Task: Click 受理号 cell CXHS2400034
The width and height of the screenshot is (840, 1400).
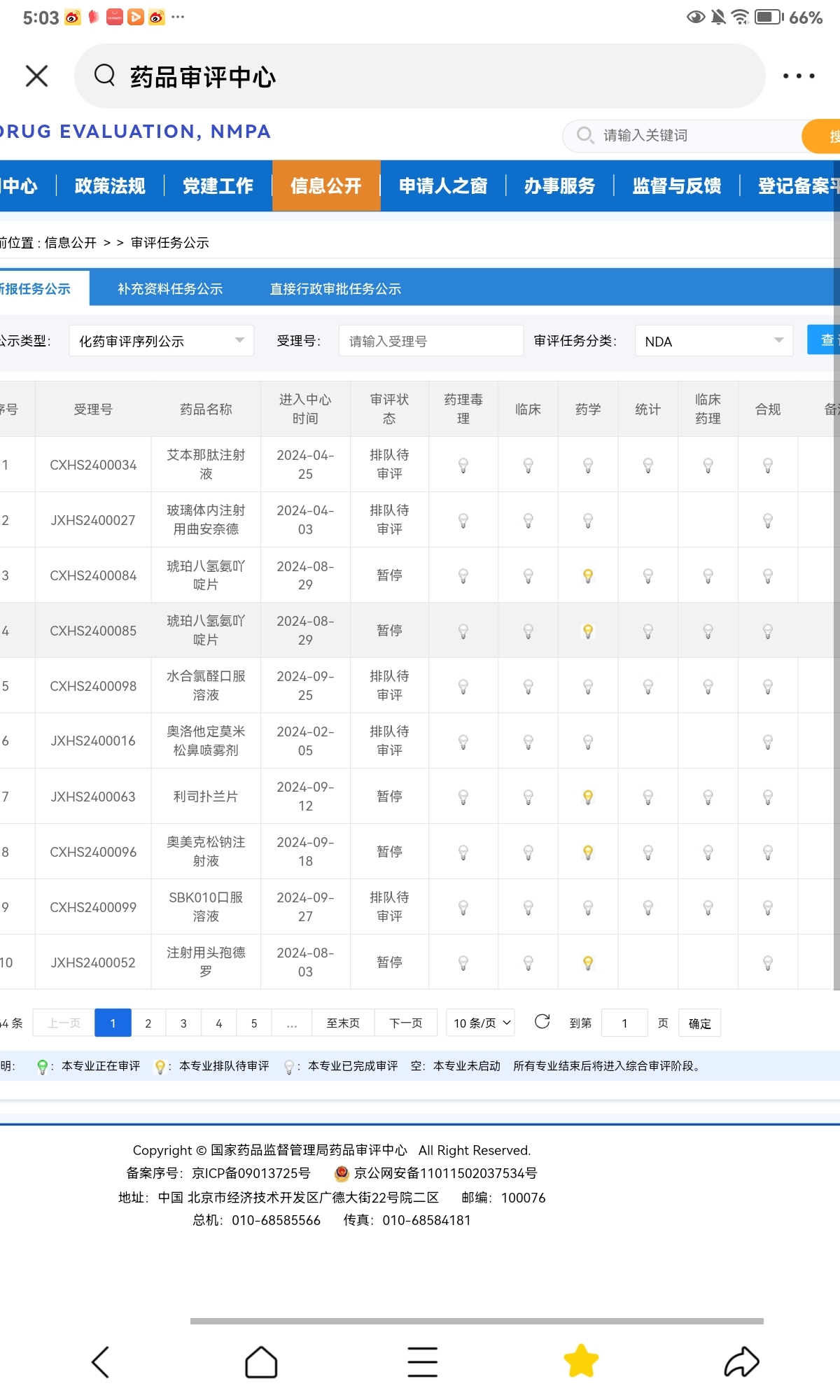Action: 93,465
